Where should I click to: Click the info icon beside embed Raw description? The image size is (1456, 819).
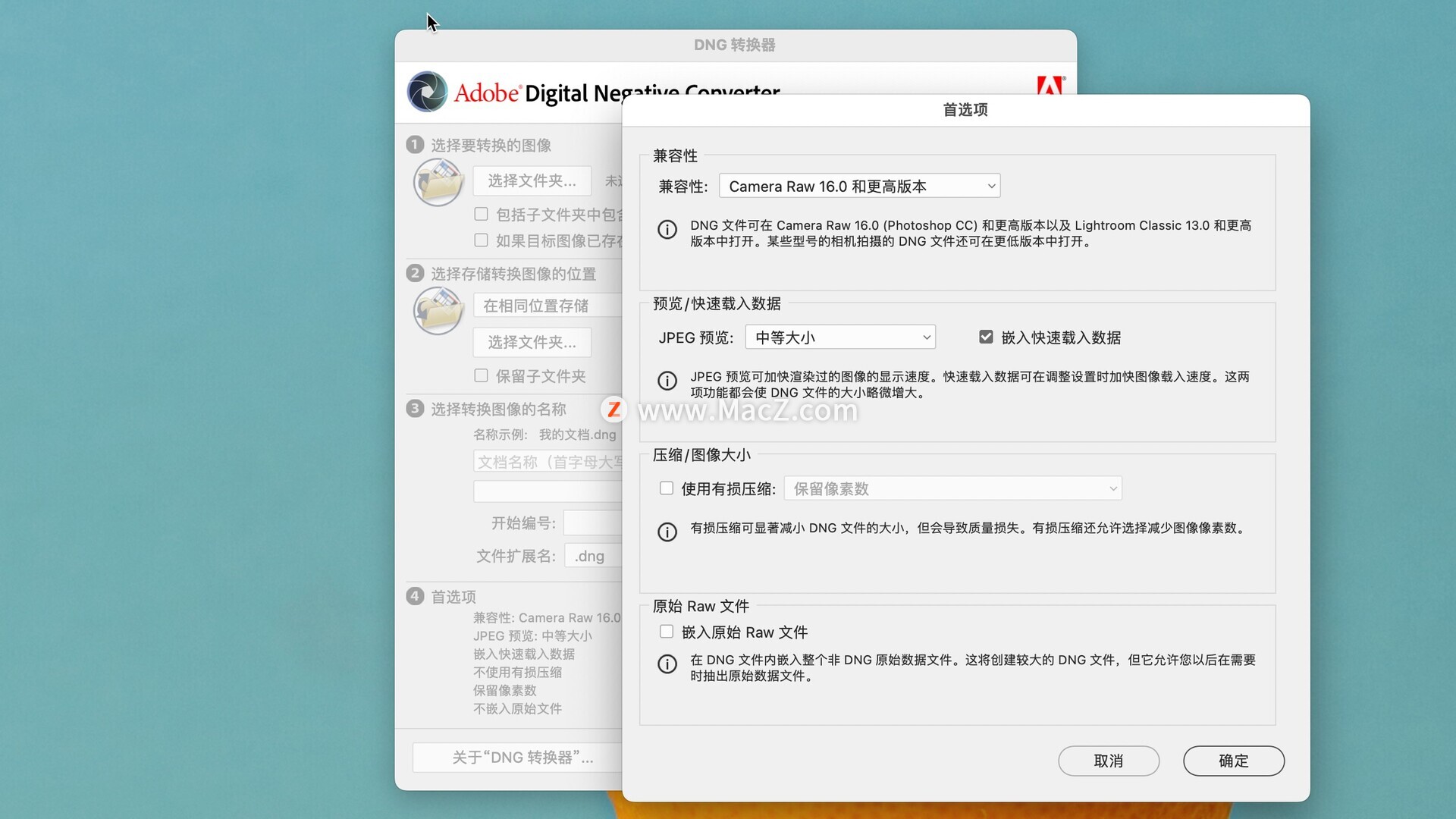pyautogui.click(x=667, y=664)
